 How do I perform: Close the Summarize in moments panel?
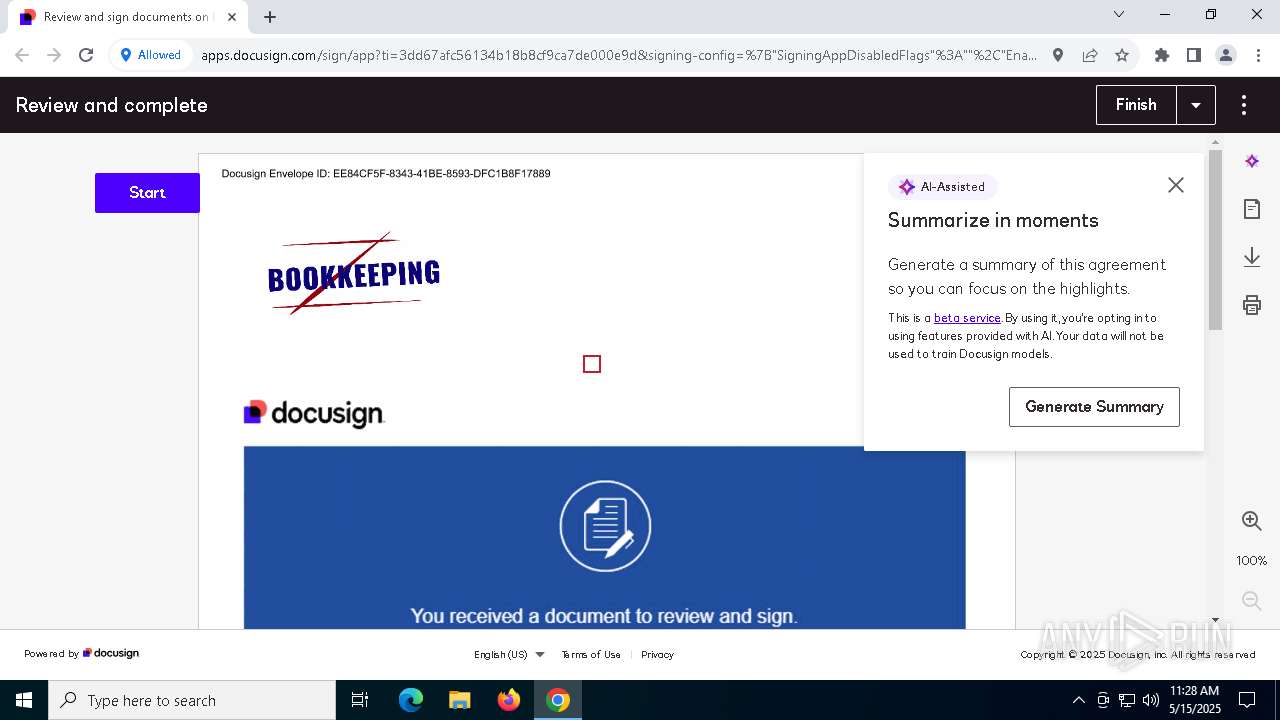point(1176,185)
